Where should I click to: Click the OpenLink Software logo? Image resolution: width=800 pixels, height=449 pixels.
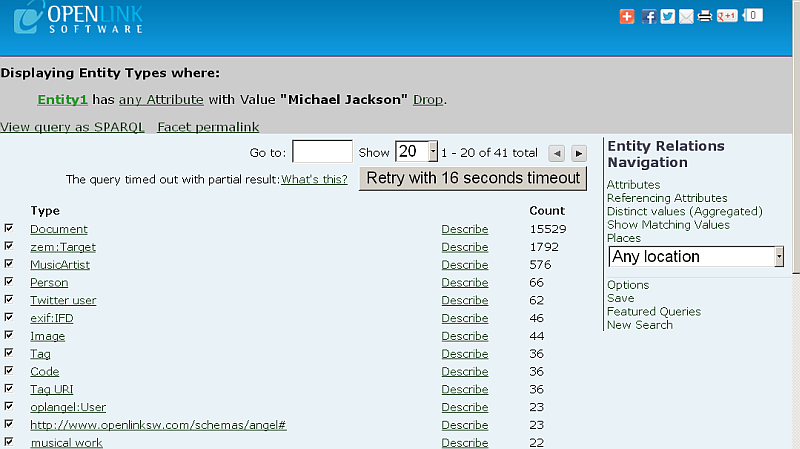[78, 18]
